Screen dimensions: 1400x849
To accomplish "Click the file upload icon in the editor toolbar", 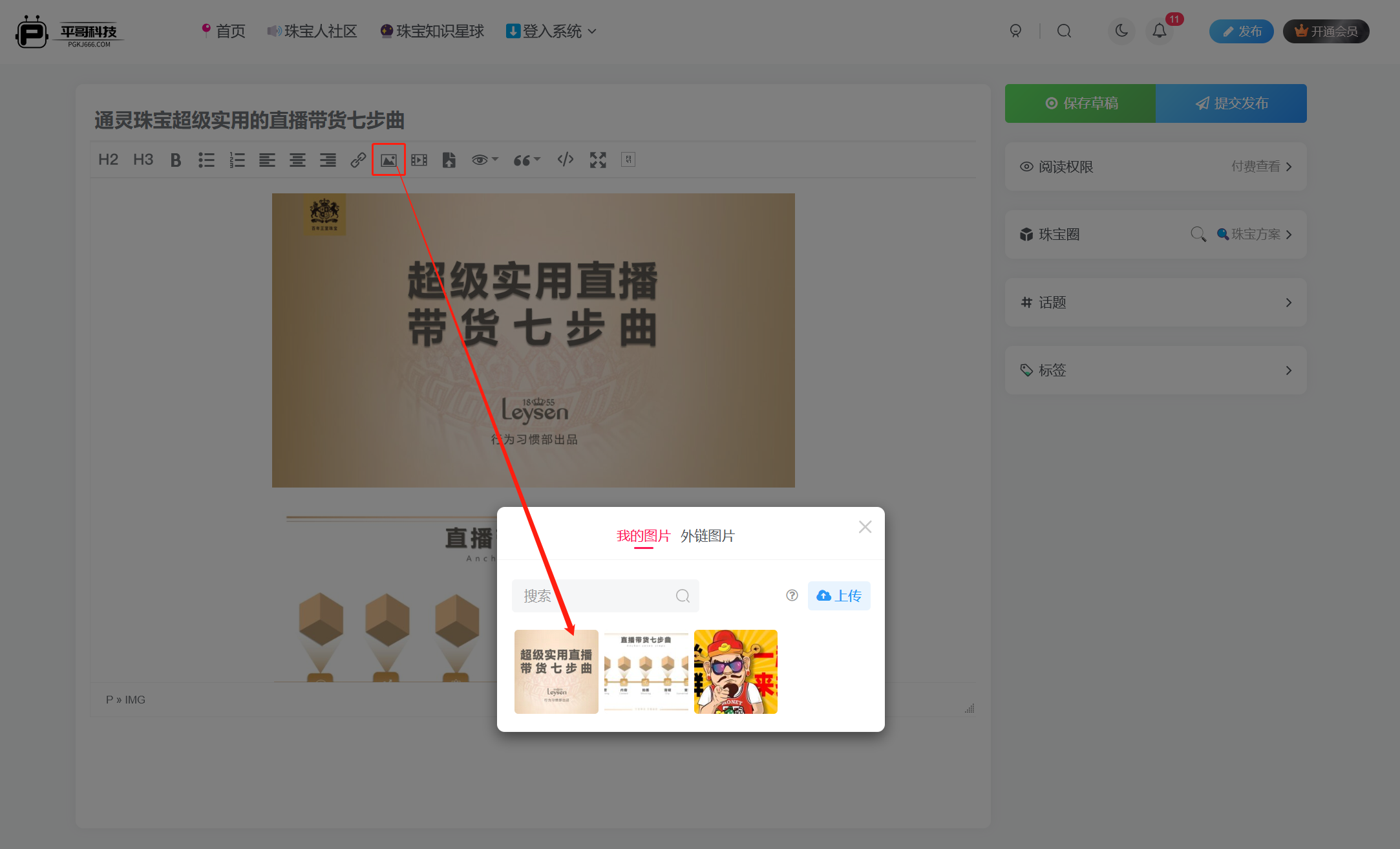I will [449, 159].
